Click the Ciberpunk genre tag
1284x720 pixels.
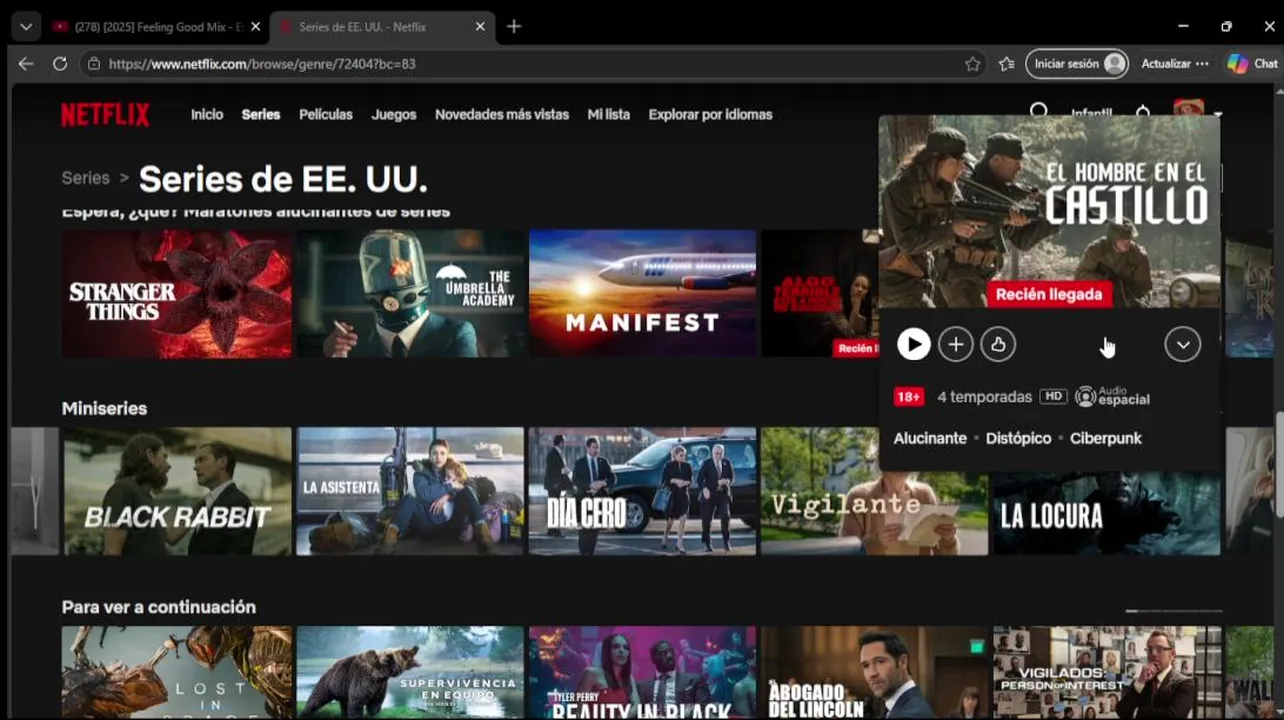[1106, 438]
